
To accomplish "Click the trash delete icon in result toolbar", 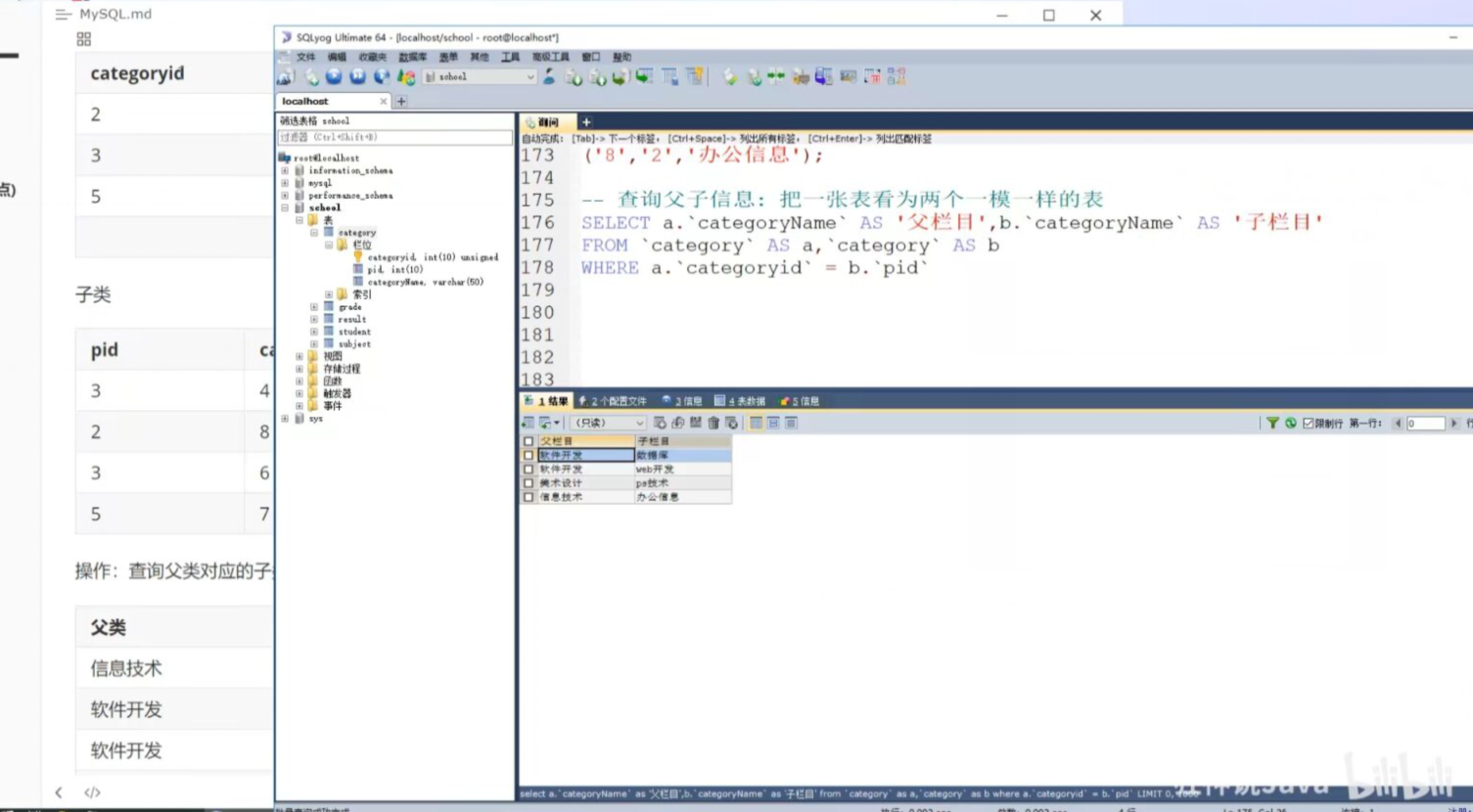I will click(x=713, y=423).
